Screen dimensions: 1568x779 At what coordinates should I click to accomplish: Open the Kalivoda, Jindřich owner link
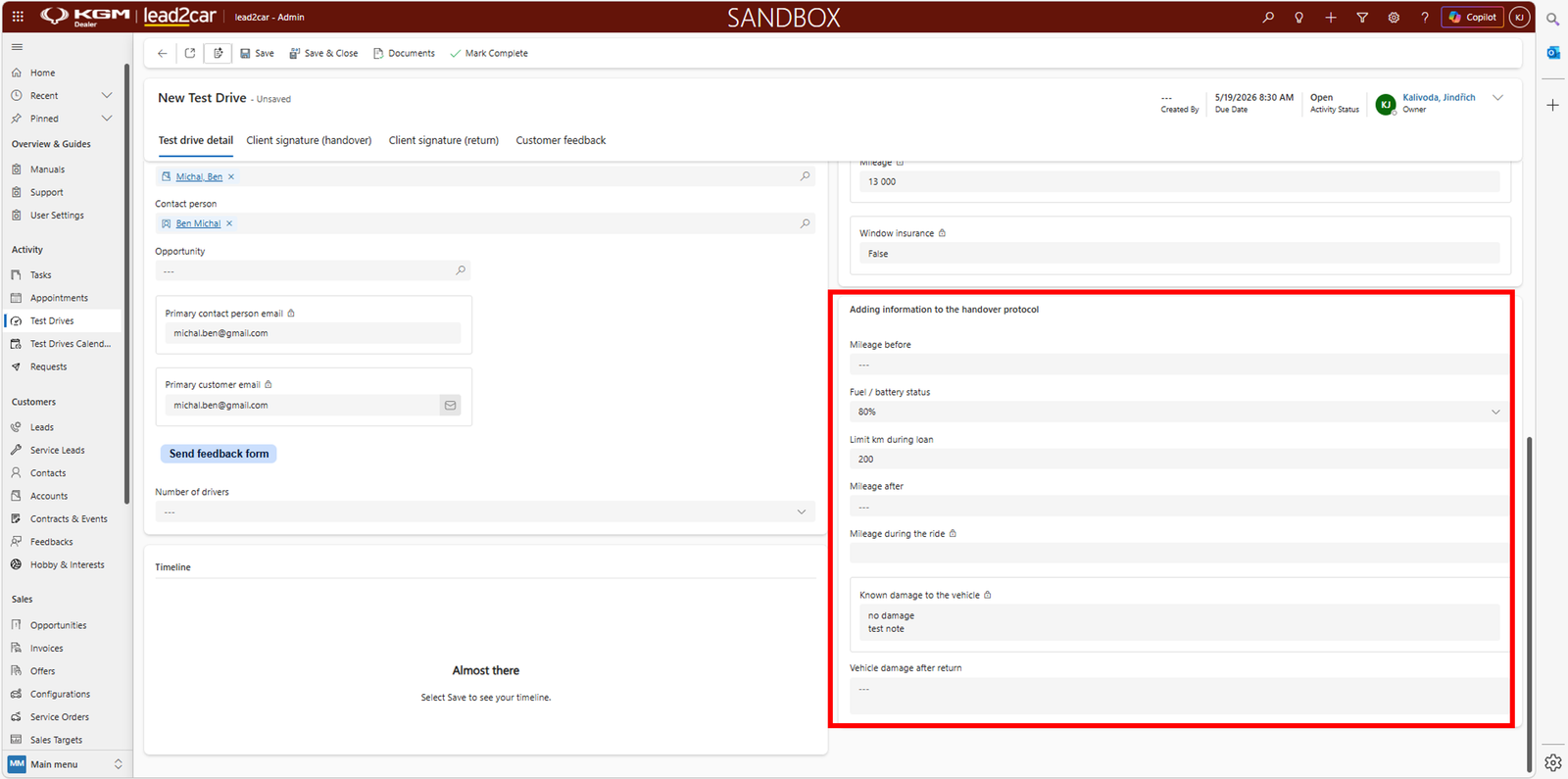[1439, 97]
